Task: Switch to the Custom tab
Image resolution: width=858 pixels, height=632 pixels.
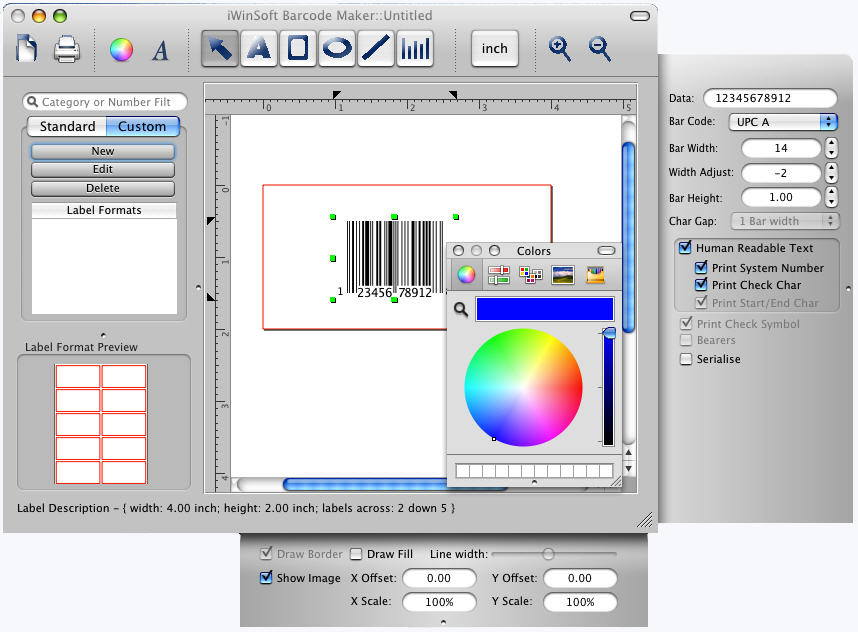Action: coord(142,126)
